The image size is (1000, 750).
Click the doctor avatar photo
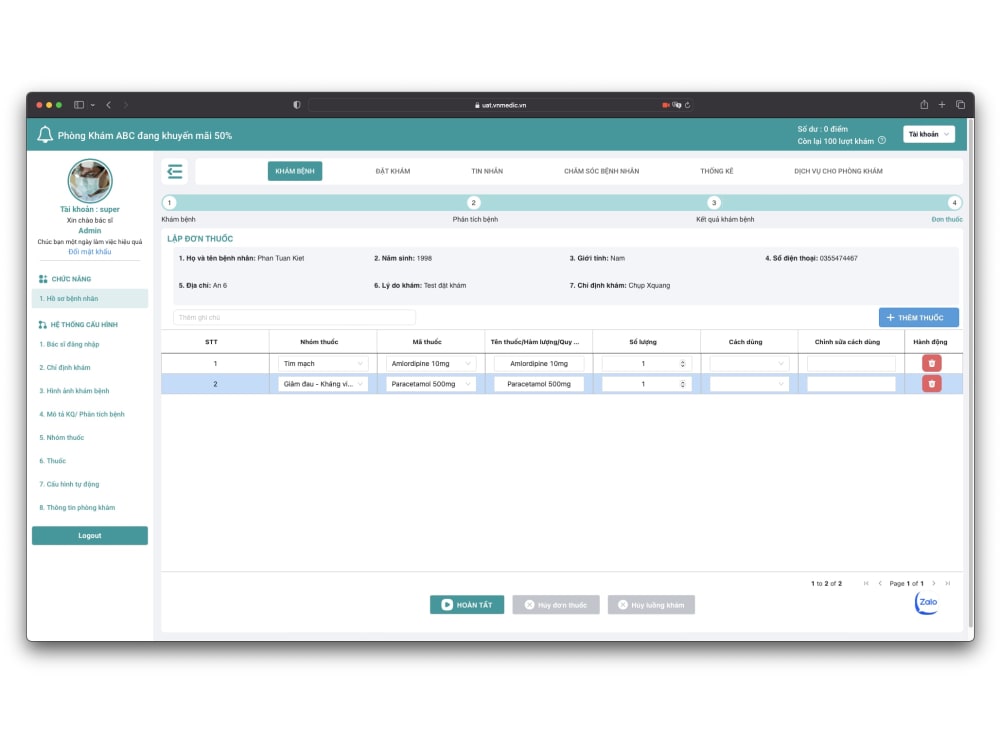coord(90,181)
